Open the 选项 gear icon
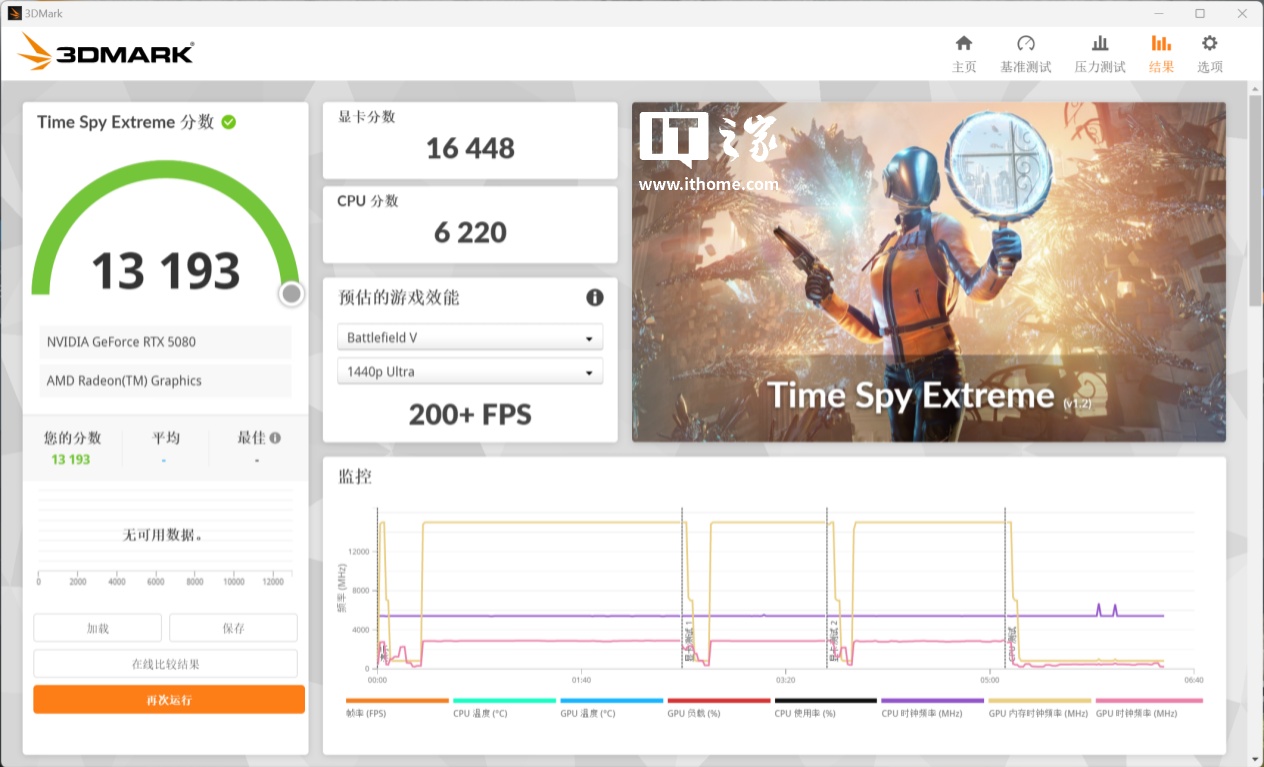 [x=1209, y=43]
